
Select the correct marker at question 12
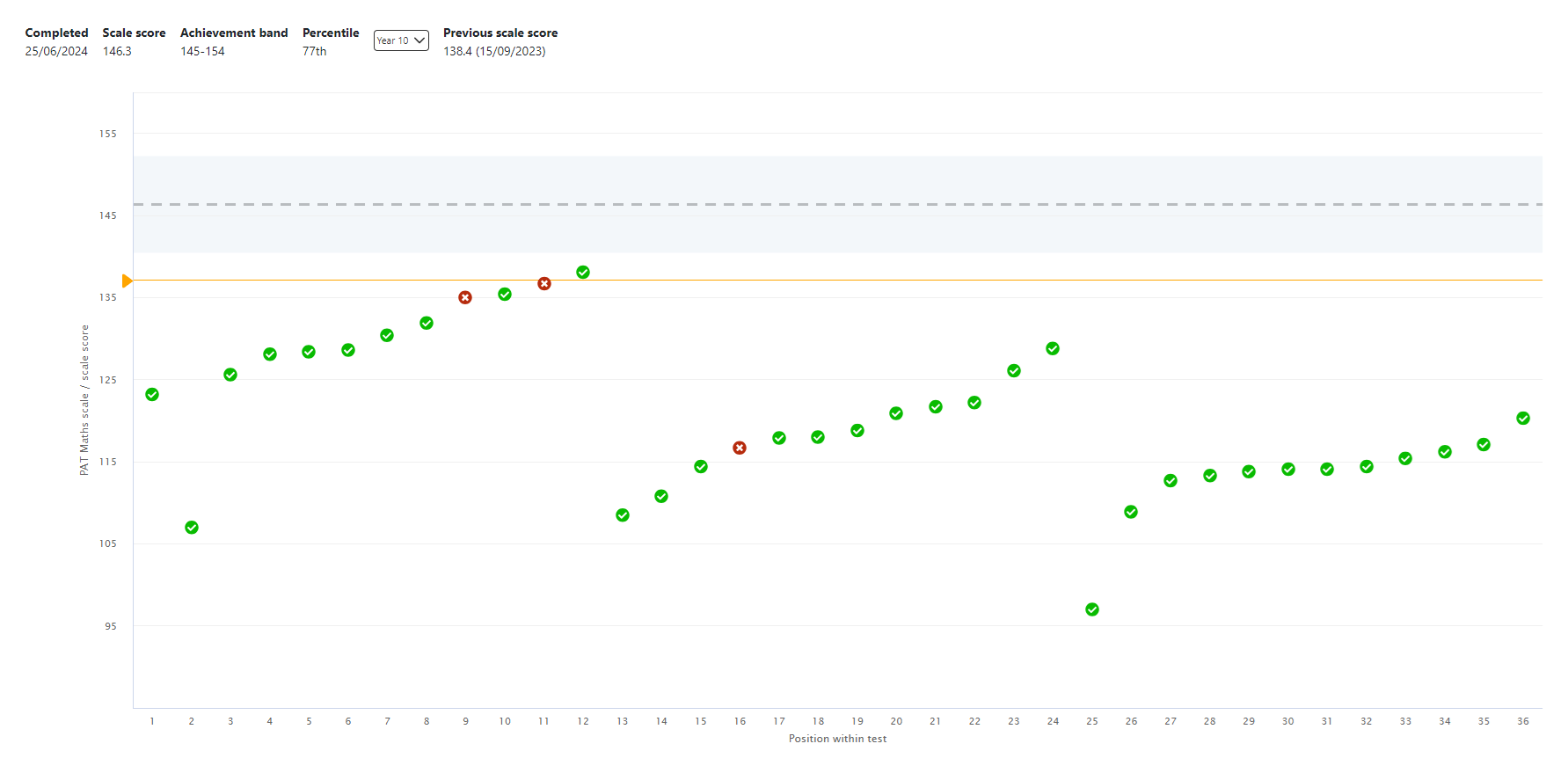[583, 273]
